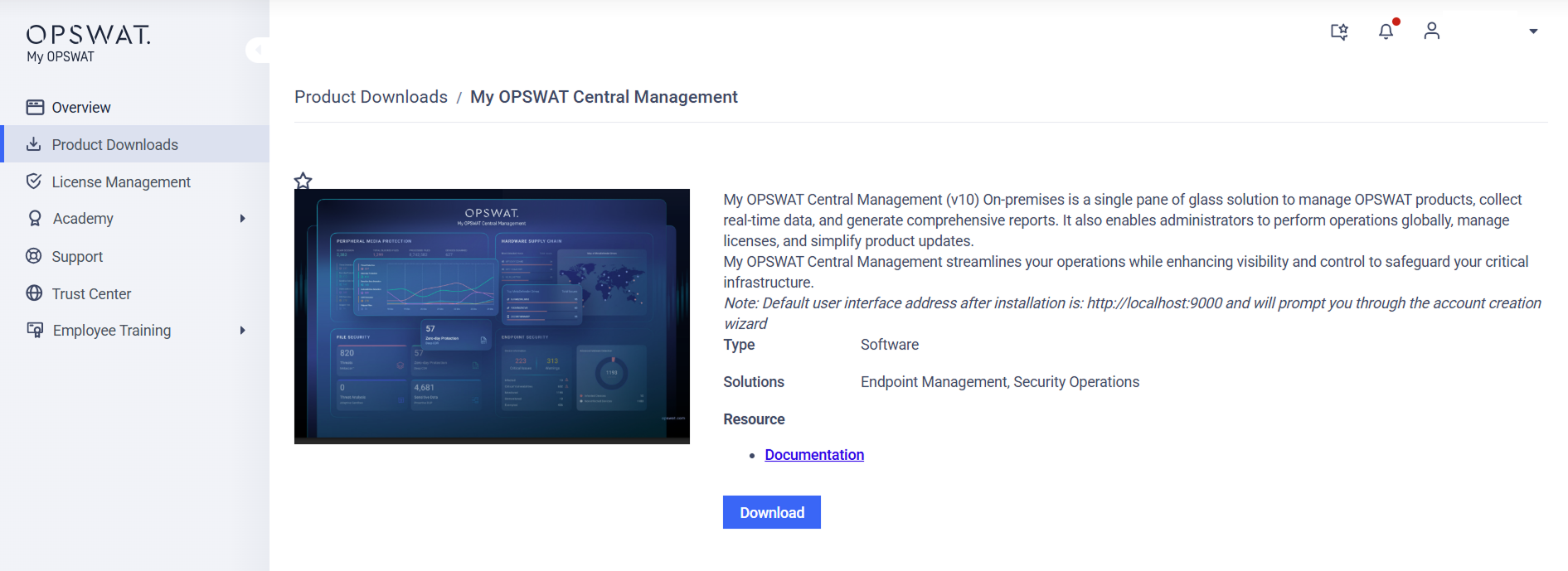Toggle the favorite star for this product
1568x571 pixels.
(303, 181)
